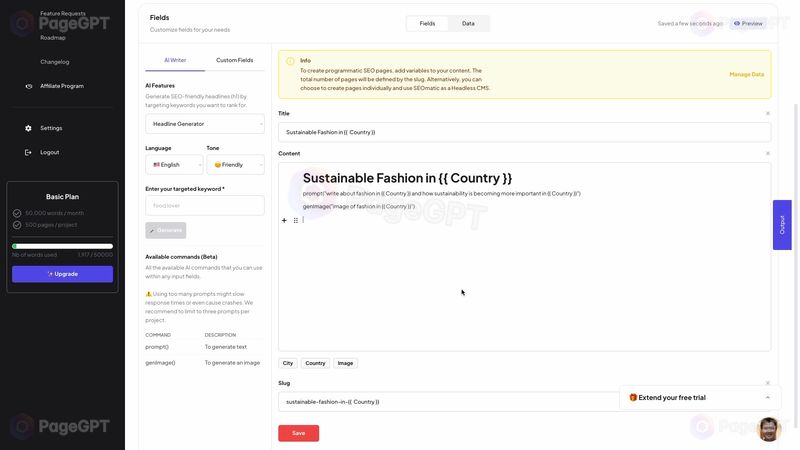The height and width of the screenshot is (450, 800).
Task: Open the Friendly tone dropdown
Action: coord(235,165)
